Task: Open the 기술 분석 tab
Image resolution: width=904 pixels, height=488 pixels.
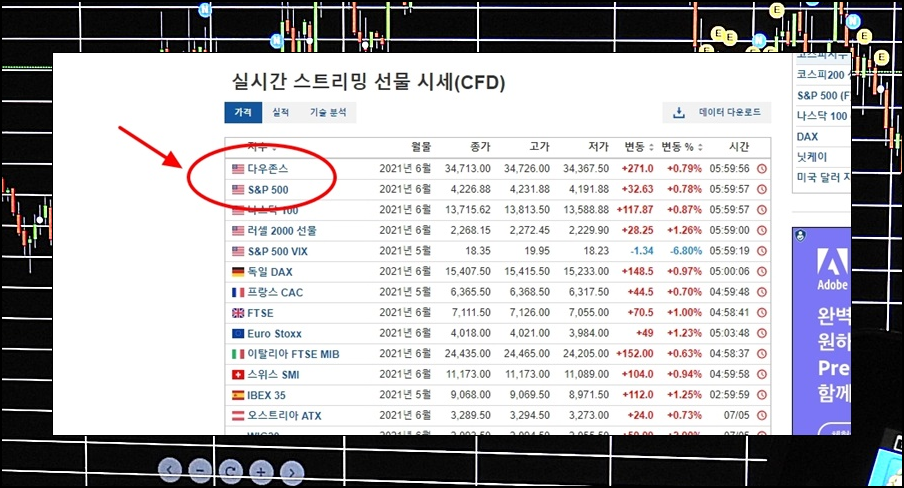Action: (x=328, y=112)
